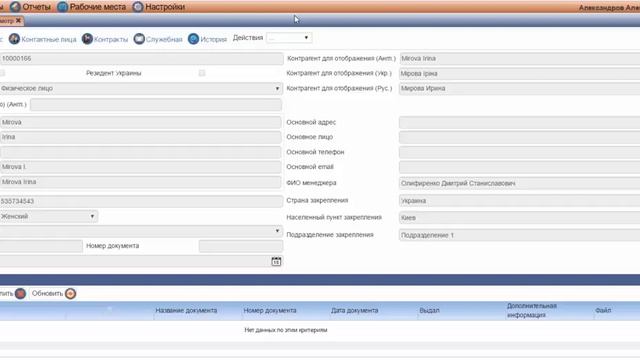Click the 10000166 code field
The image size is (640, 360).
141,59
